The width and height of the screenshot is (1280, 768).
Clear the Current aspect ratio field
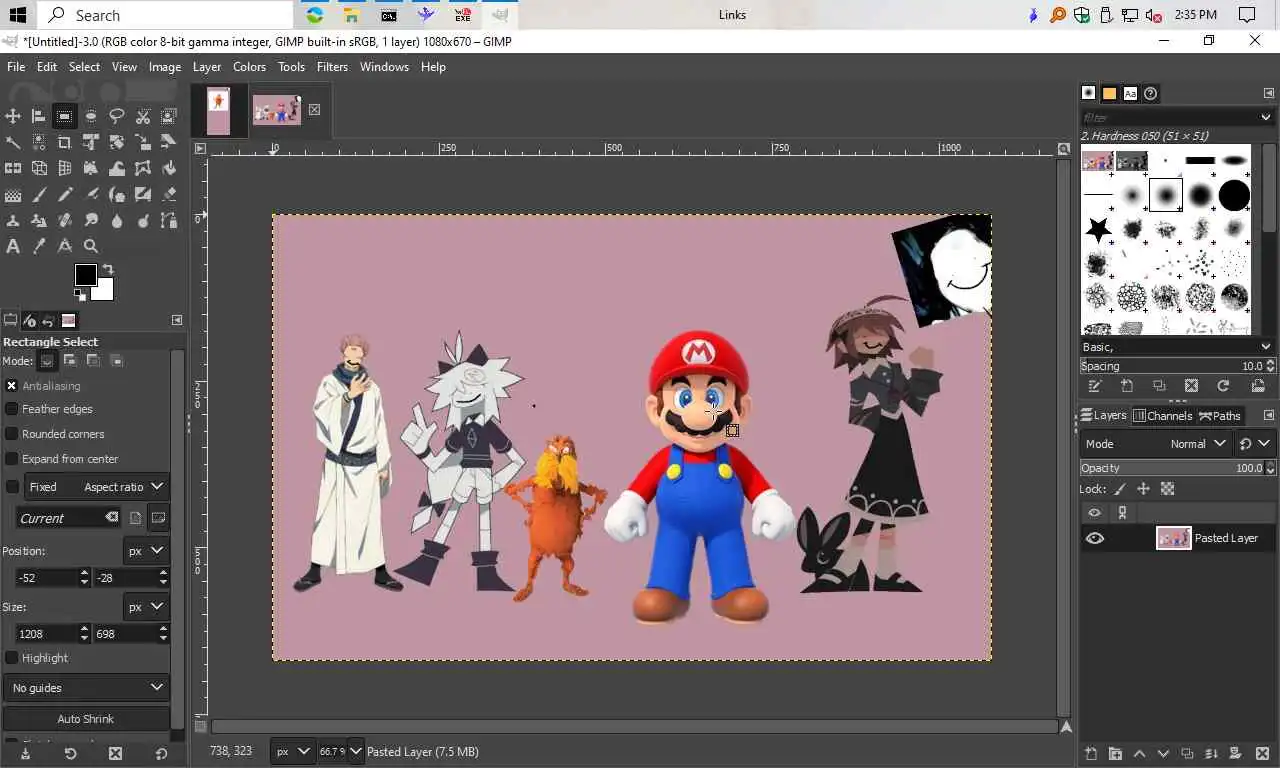(x=112, y=517)
